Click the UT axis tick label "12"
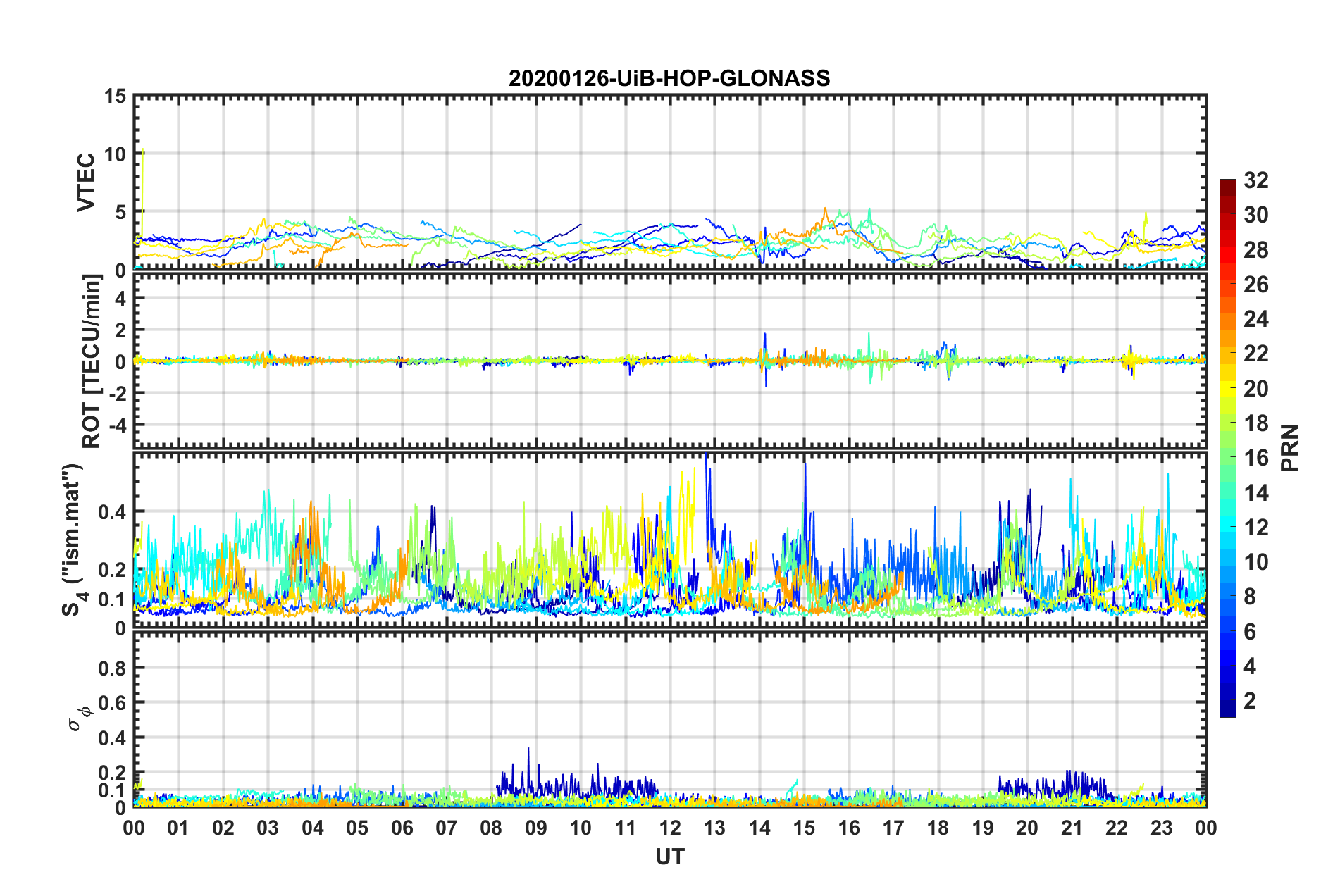This screenshot has width=1340, height=896. tap(670, 828)
